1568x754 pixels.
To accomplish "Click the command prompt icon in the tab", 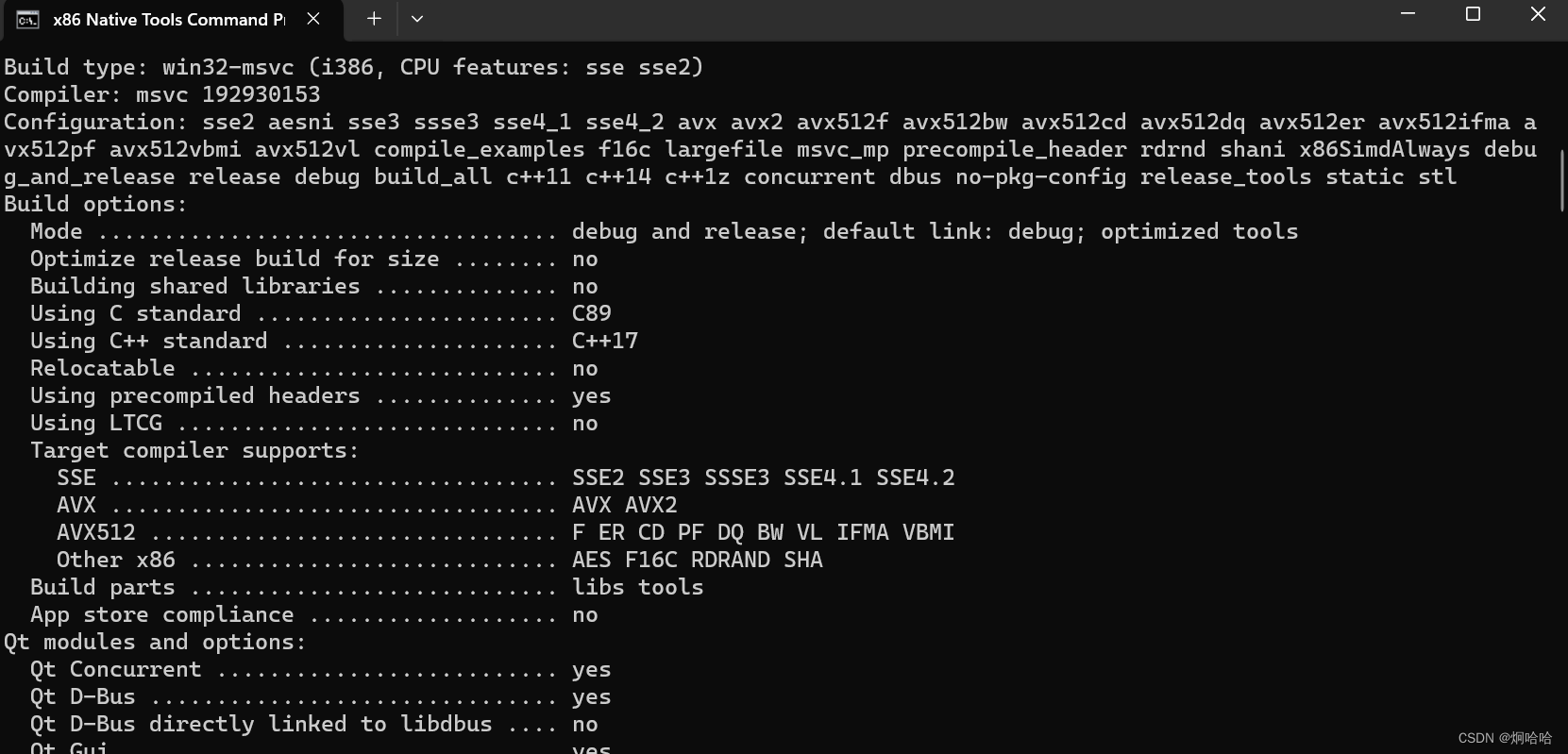I will [28, 20].
